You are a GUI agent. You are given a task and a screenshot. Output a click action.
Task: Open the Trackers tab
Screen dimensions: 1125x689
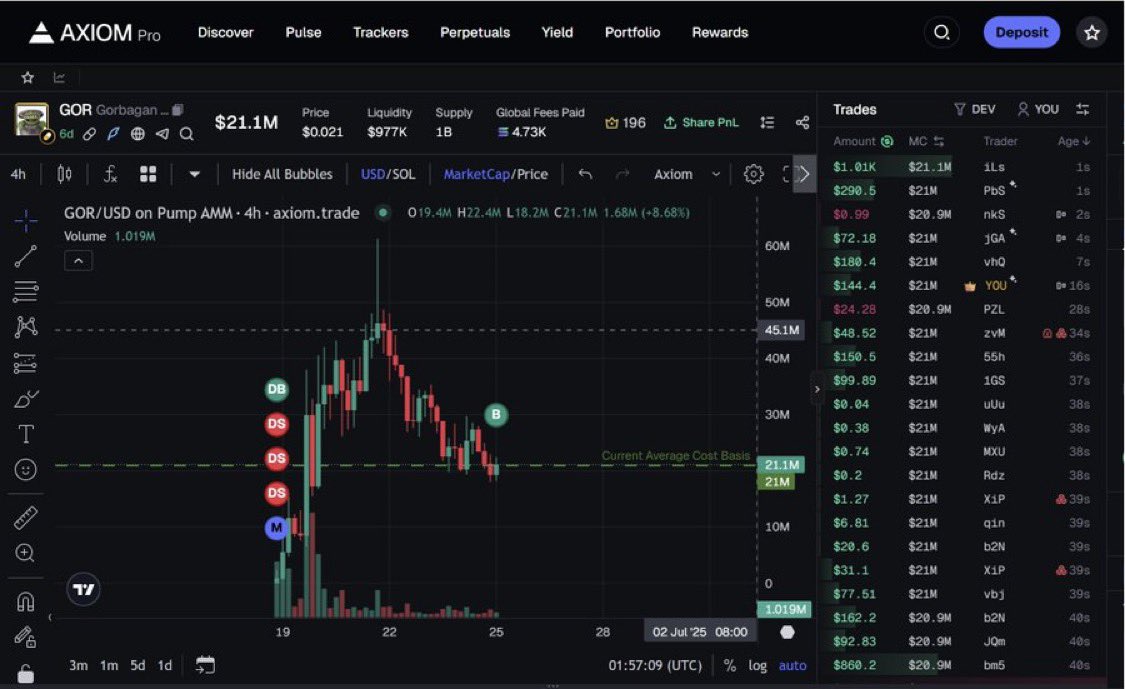coord(380,32)
